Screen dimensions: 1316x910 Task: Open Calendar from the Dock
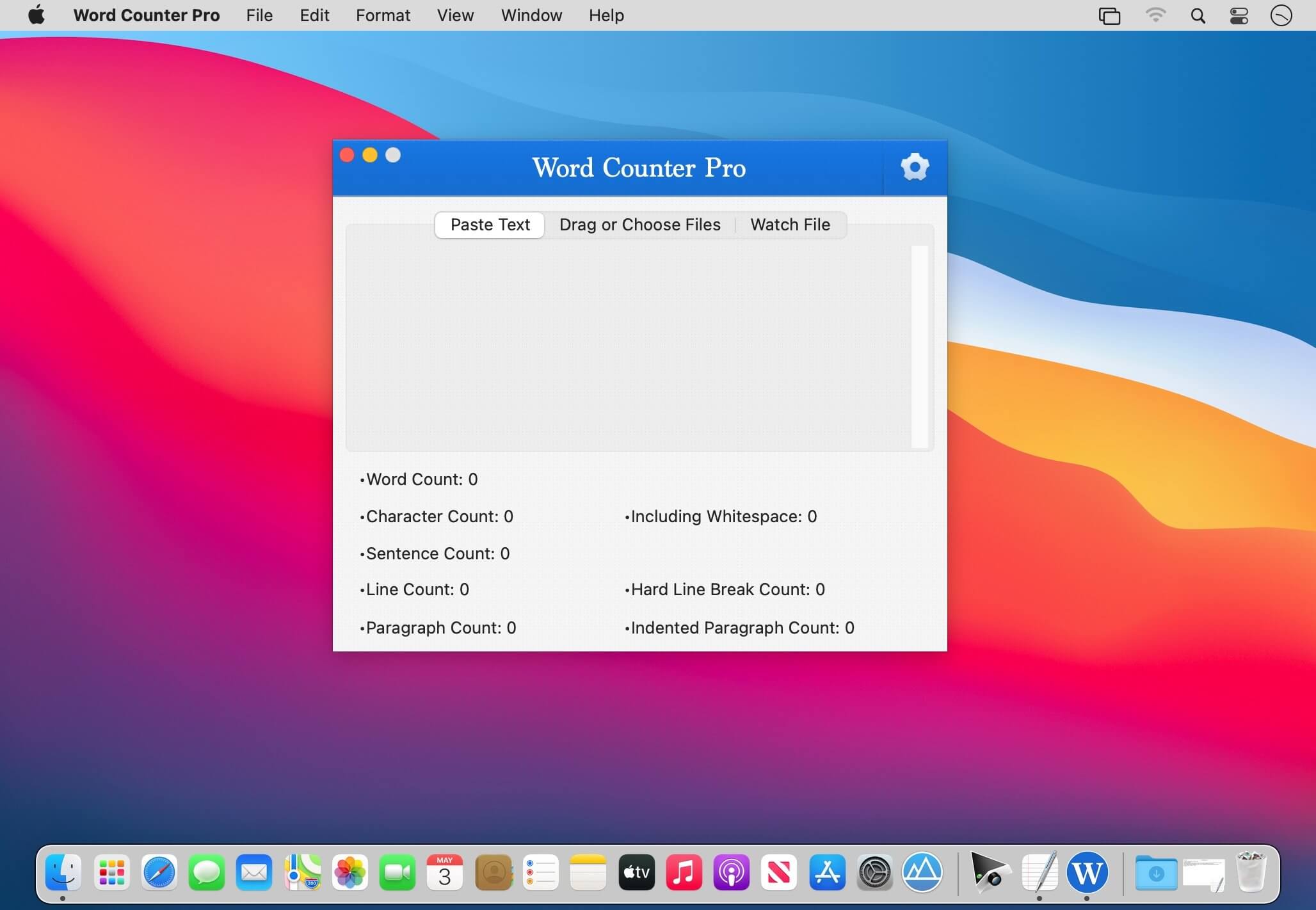(445, 872)
